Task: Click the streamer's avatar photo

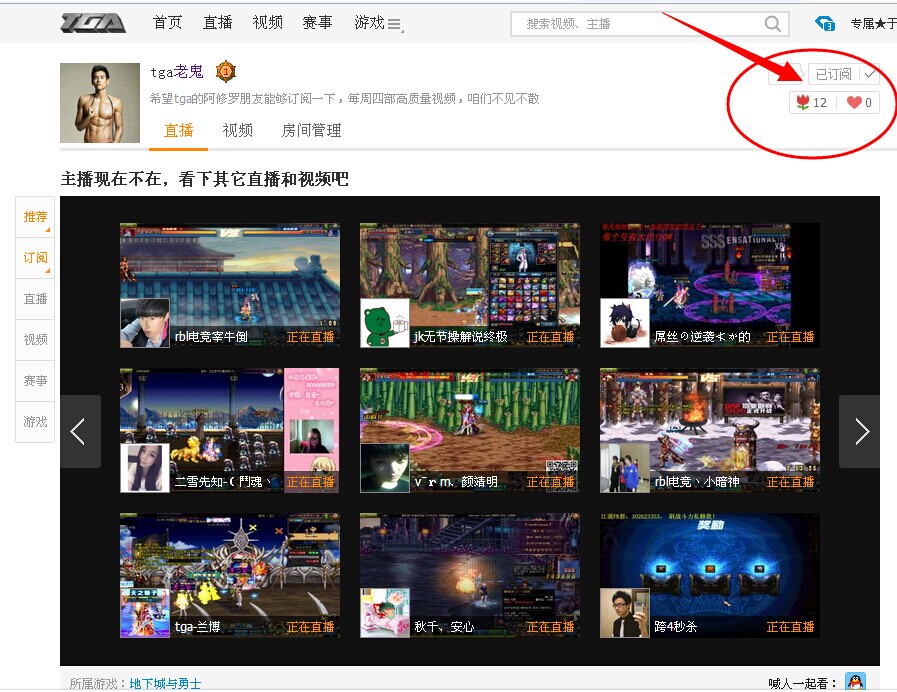Action: click(x=100, y=103)
